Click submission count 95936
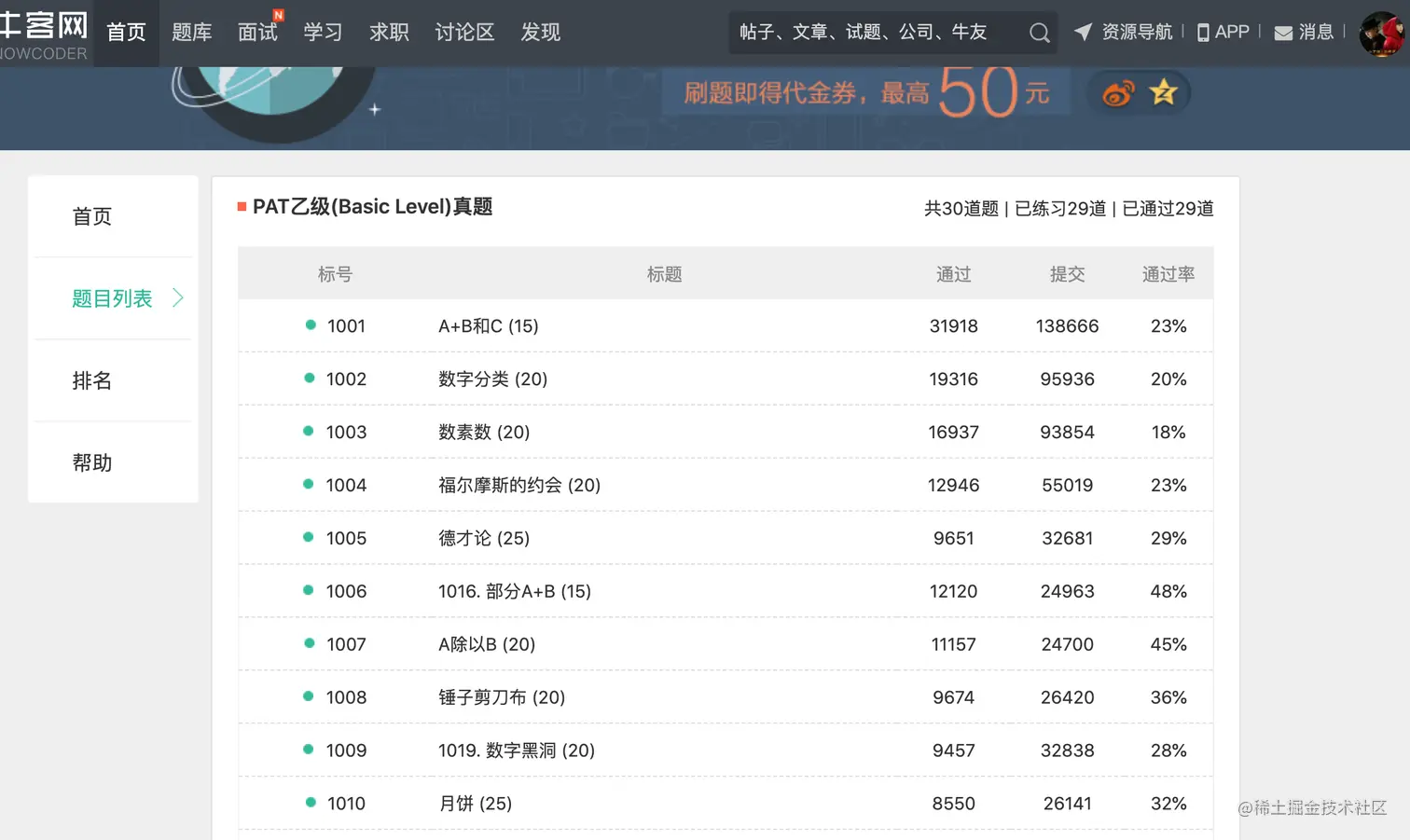Screen dimensions: 1410x840 click(1068, 379)
